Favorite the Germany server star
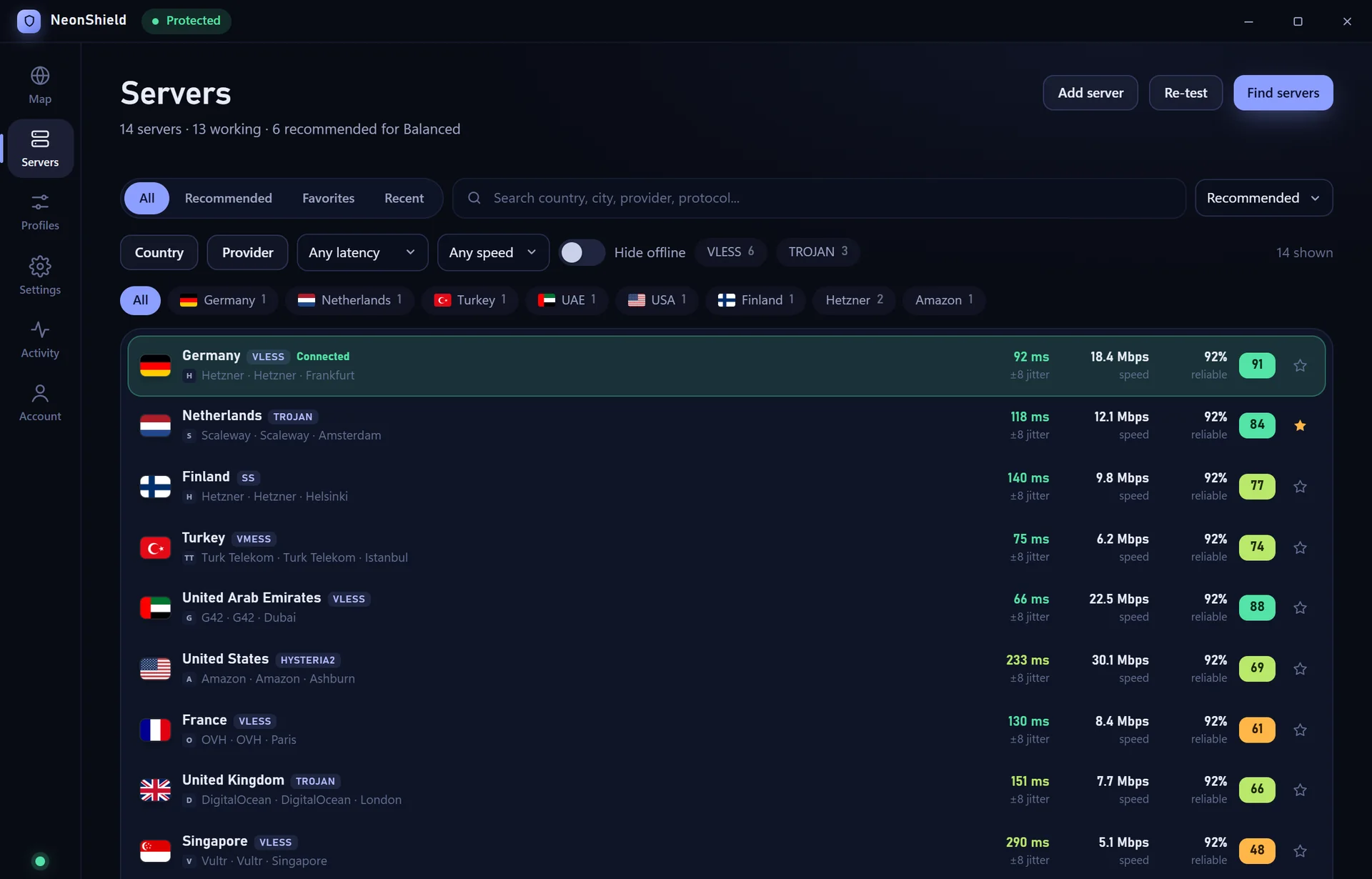This screenshot has width=1372, height=879. (x=1300, y=365)
